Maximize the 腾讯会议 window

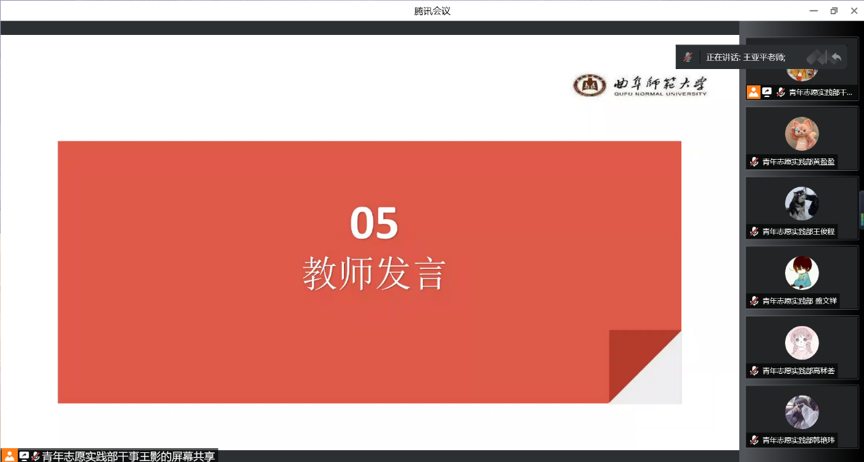(x=834, y=10)
